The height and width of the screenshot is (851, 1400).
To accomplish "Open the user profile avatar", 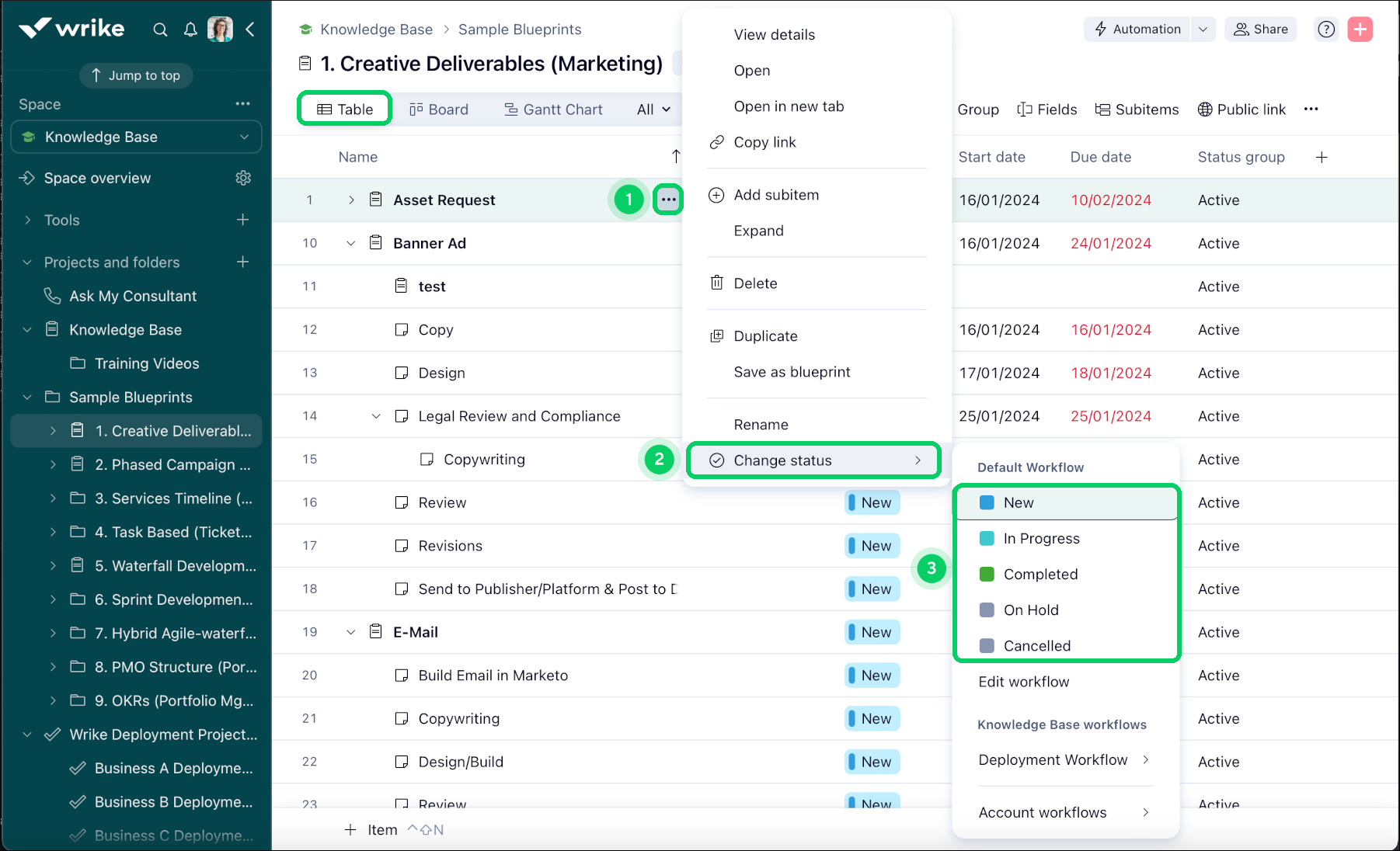I will pyautogui.click(x=220, y=30).
